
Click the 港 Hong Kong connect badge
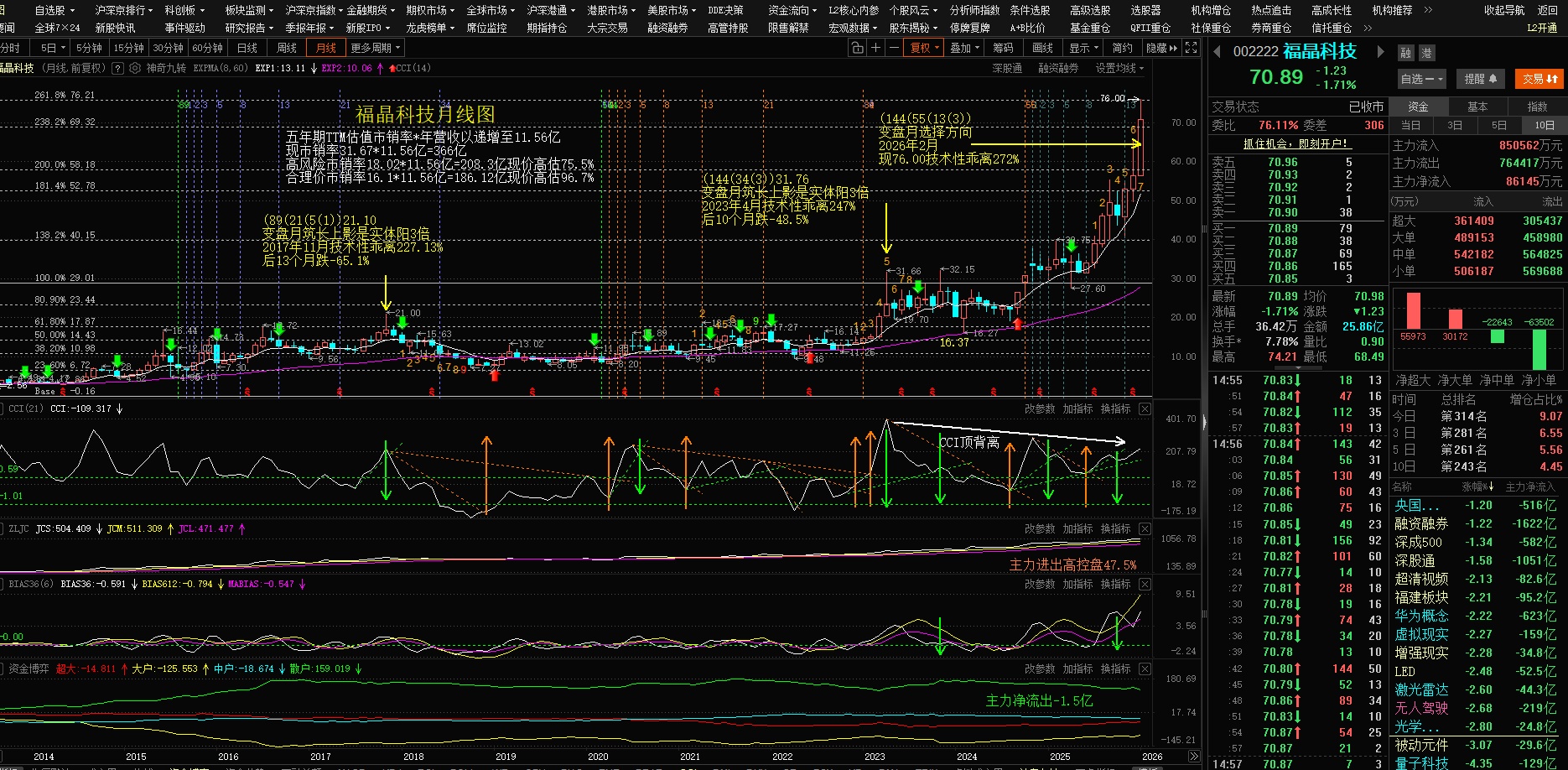[1426, 53]
